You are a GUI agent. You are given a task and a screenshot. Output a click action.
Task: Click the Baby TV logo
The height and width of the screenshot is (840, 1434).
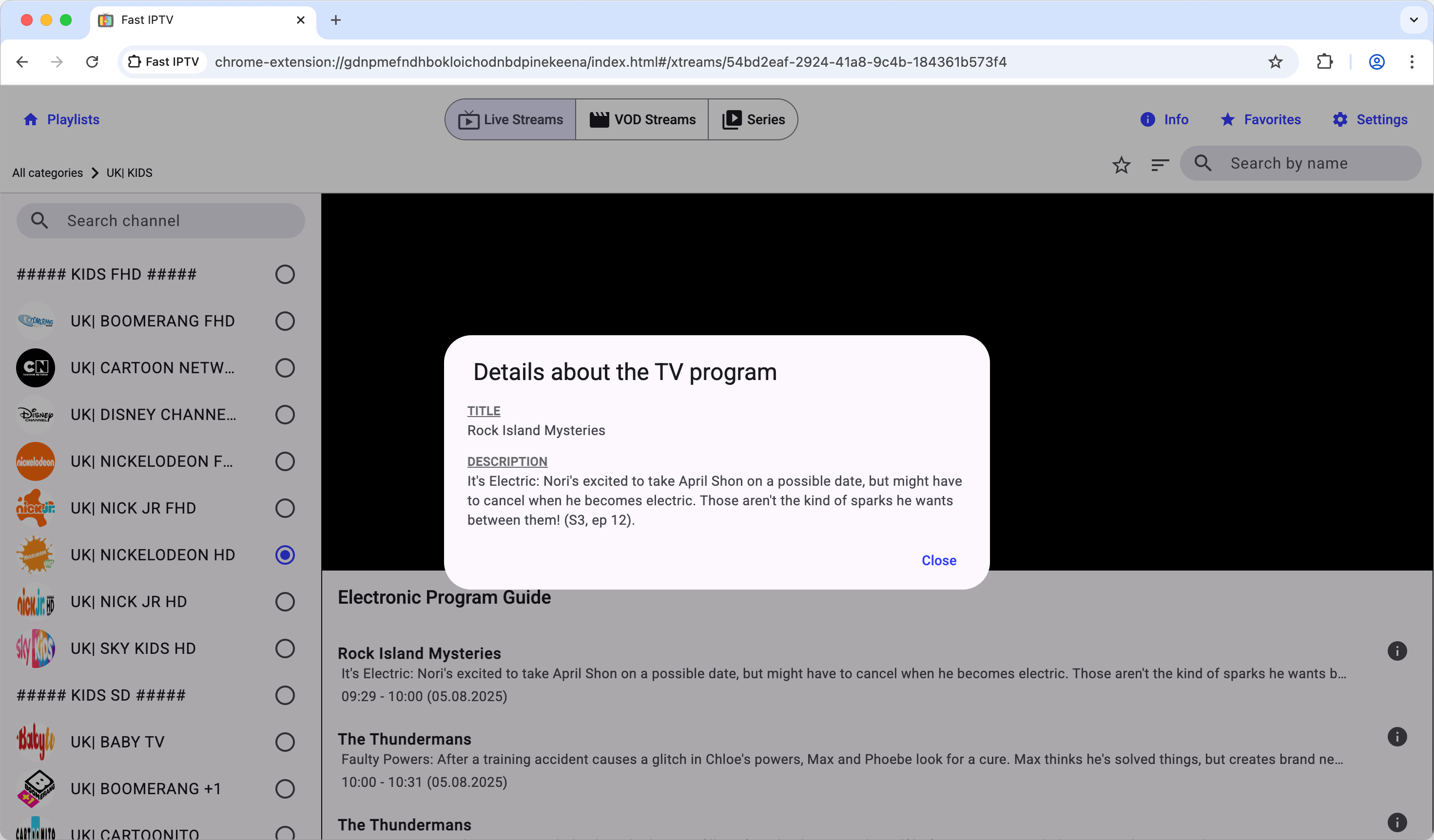click(x=35, y=742)
